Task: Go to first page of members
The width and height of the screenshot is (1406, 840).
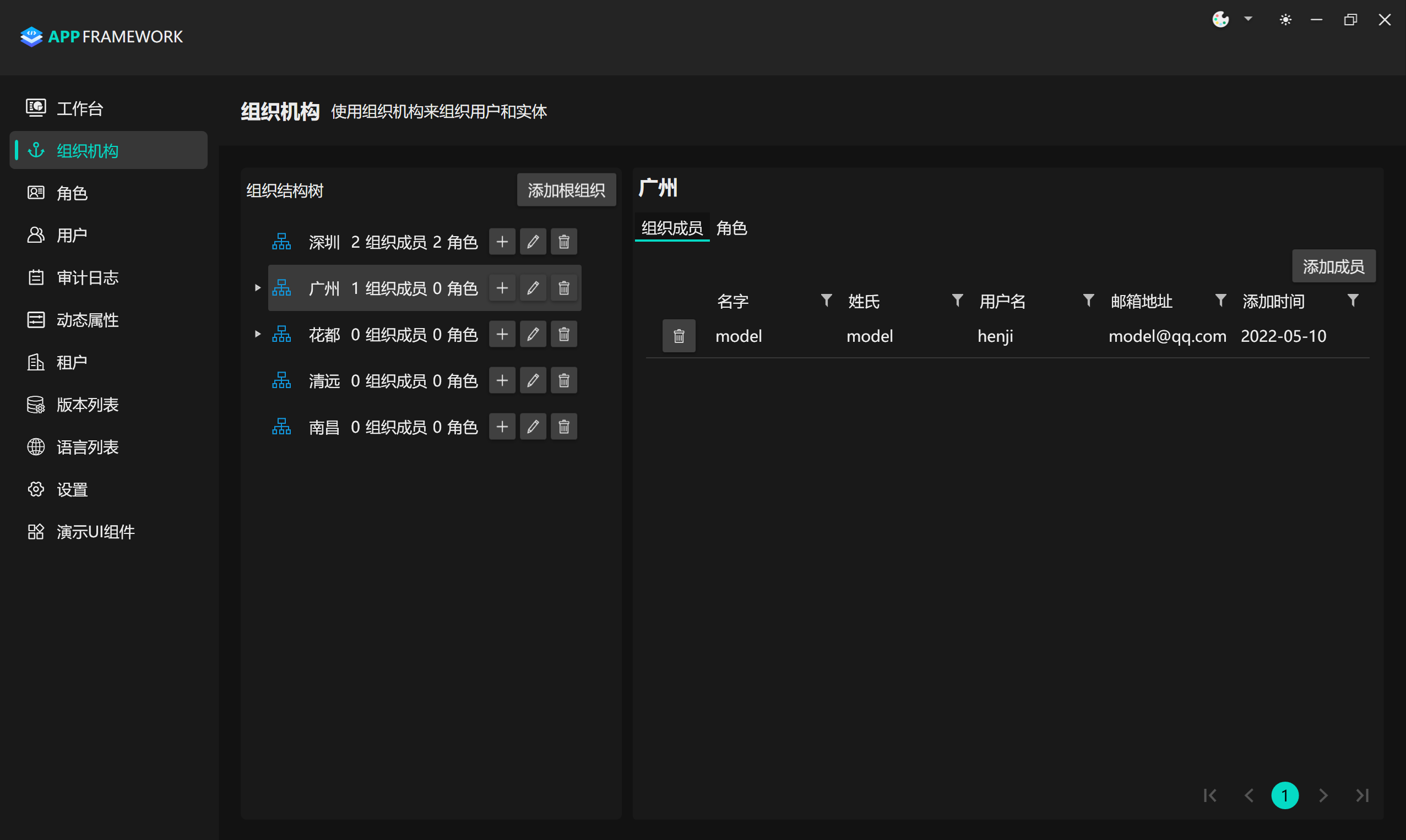Action: [1210, 796]
